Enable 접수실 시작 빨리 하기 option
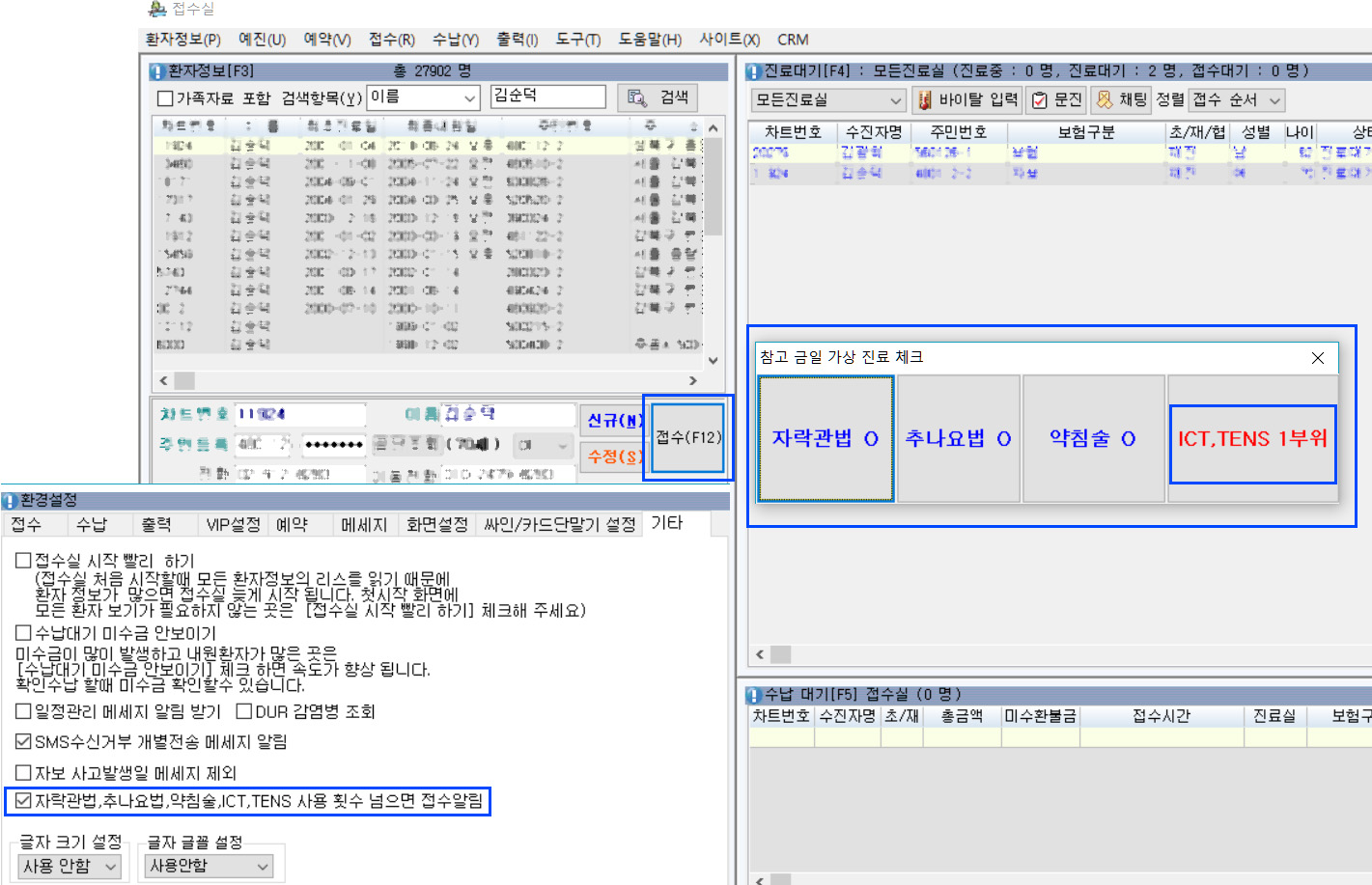The width and height of the screenshot is (1372, 885). point(24,561)
